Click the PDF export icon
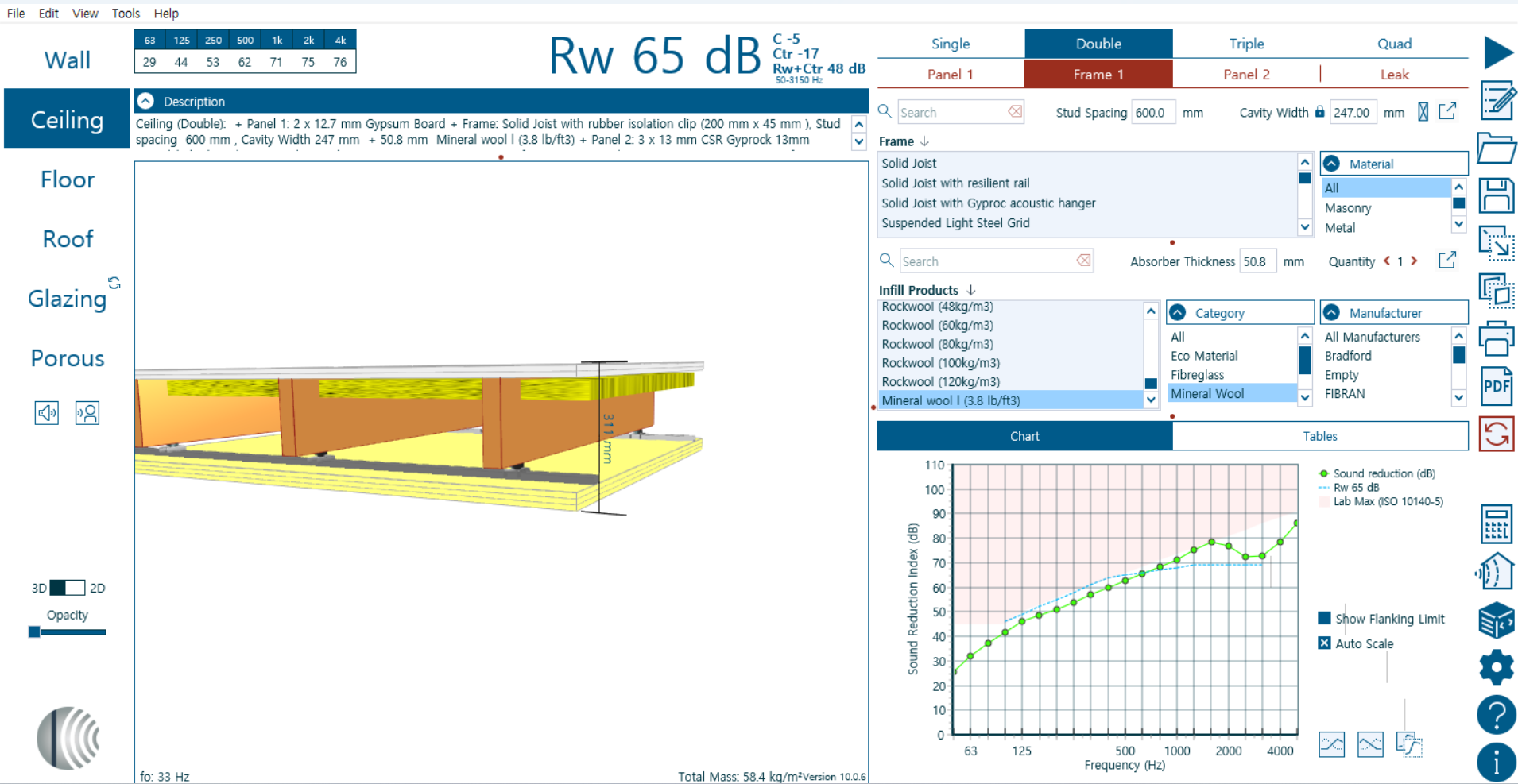Image resolution: width=1518 pixels, height=784 pixels. click(1497, 387)
